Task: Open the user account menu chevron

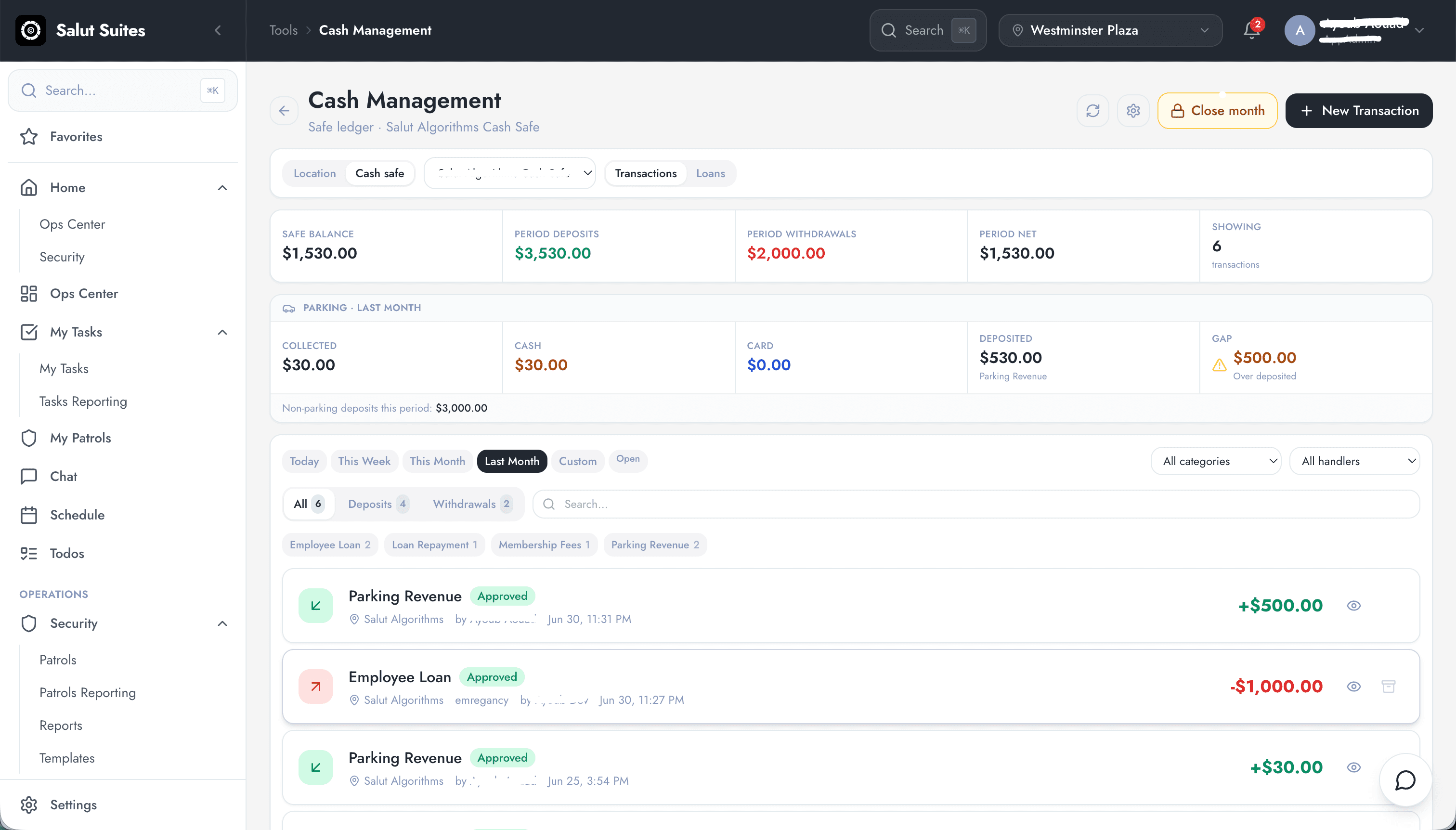Action: pyautogui.click(x=1419, y=30)
